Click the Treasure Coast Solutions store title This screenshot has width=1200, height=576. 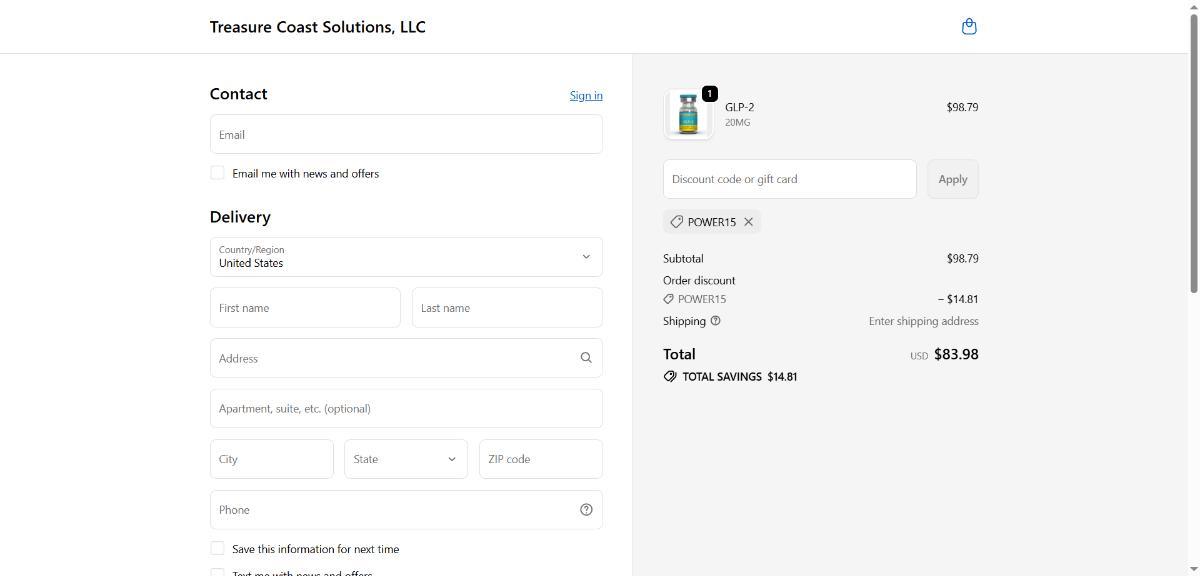317,27
